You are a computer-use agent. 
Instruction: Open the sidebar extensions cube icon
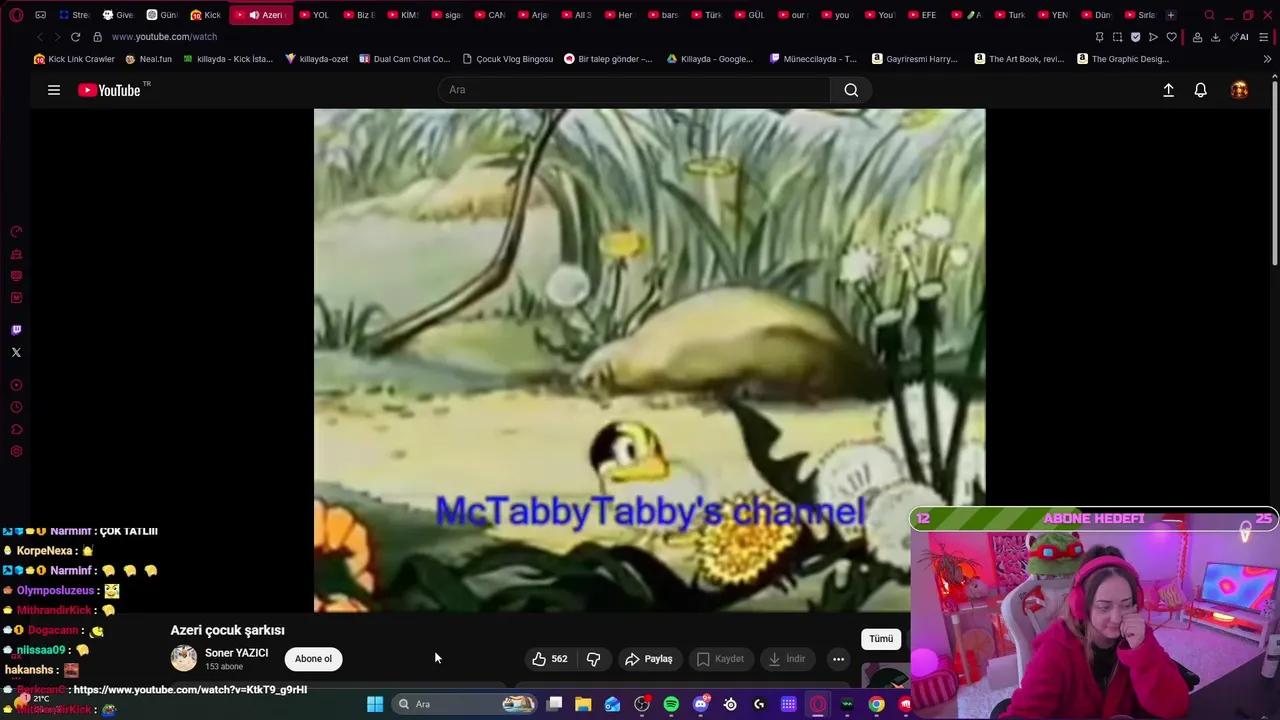[16, 429]
